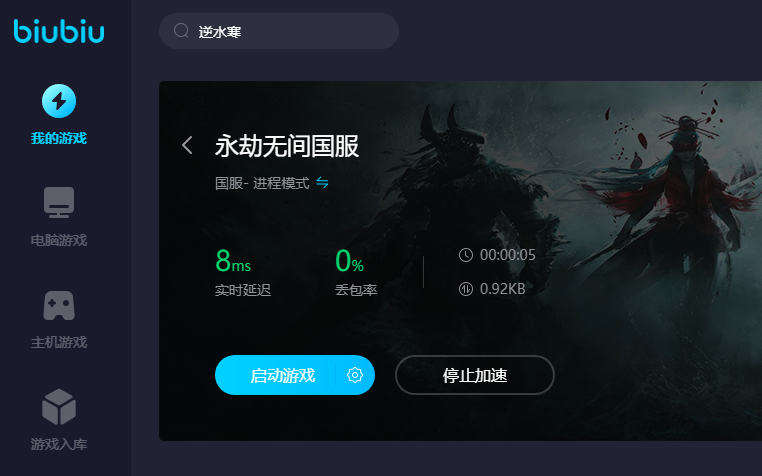Switch mode via the blue swap arrows
Screen dimensions: 762x476
(322, 182)
